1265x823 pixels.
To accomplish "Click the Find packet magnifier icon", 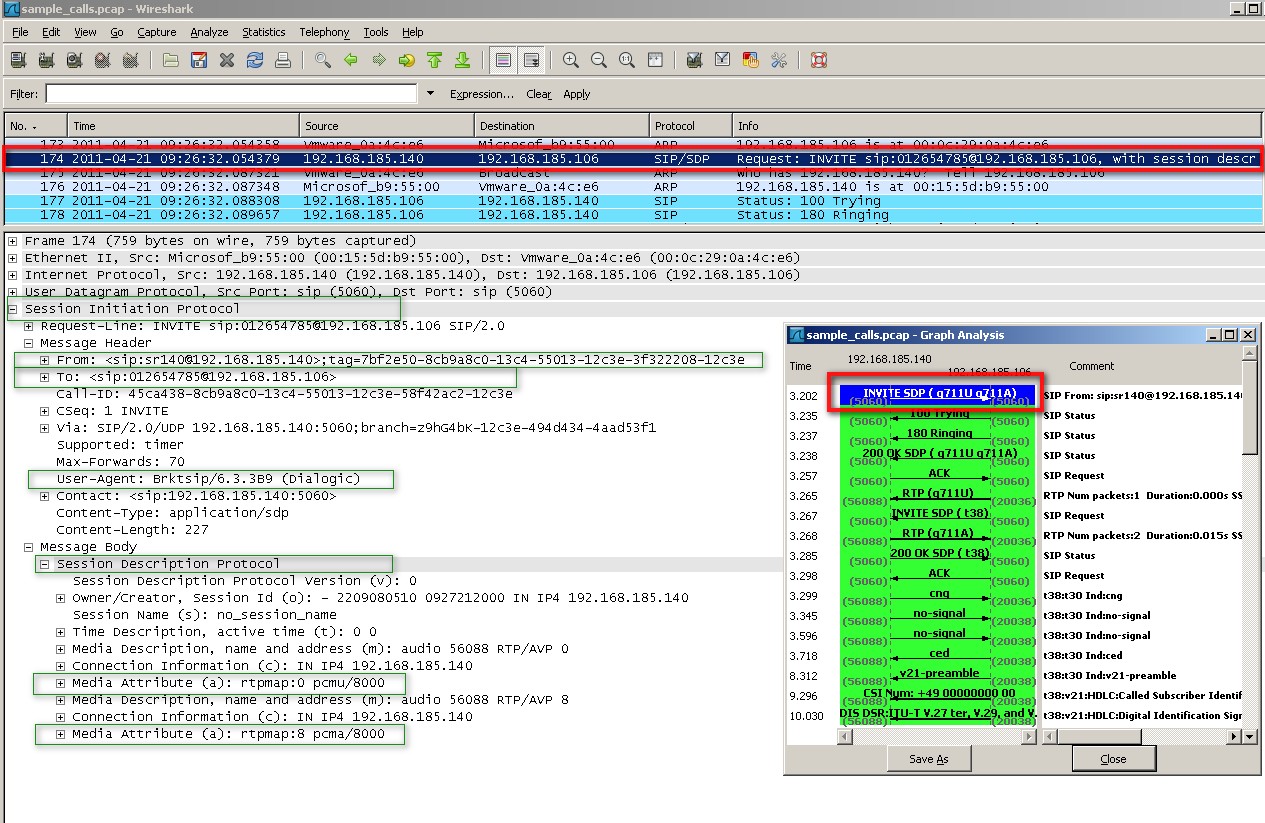I will tap(322, 61).
